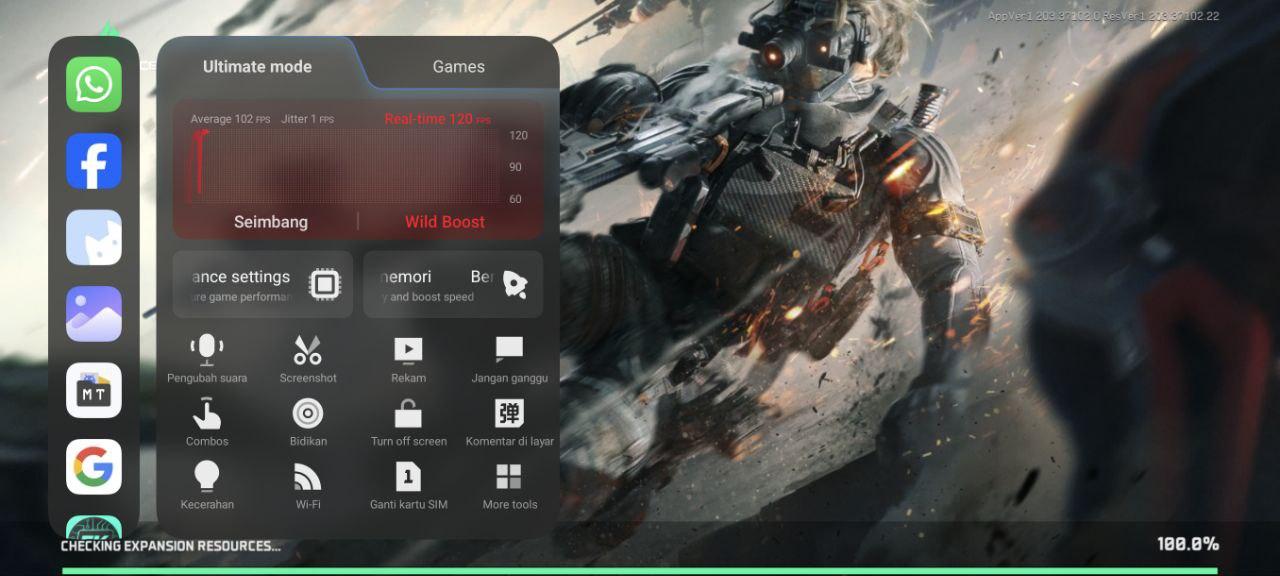Toggle the Wi-Fi tool
Viewport: 1280px width, 576px height.
(x=308, y=485)
